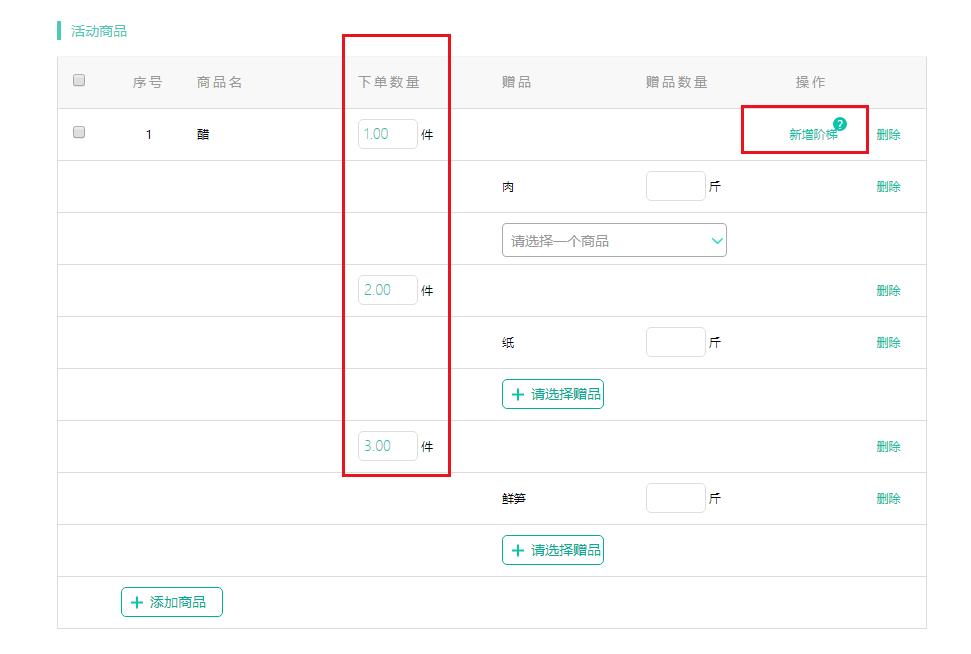Delete the 鲜笋 gift row
Image resolution: width=971 pixels, height=654 pixels.
(x=888, y=499)
